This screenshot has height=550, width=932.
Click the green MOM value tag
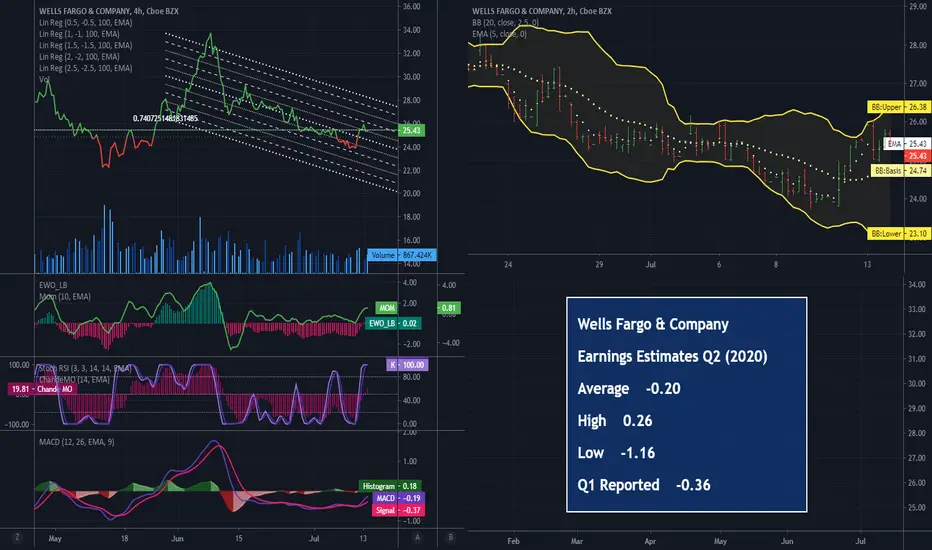point(386,308)
